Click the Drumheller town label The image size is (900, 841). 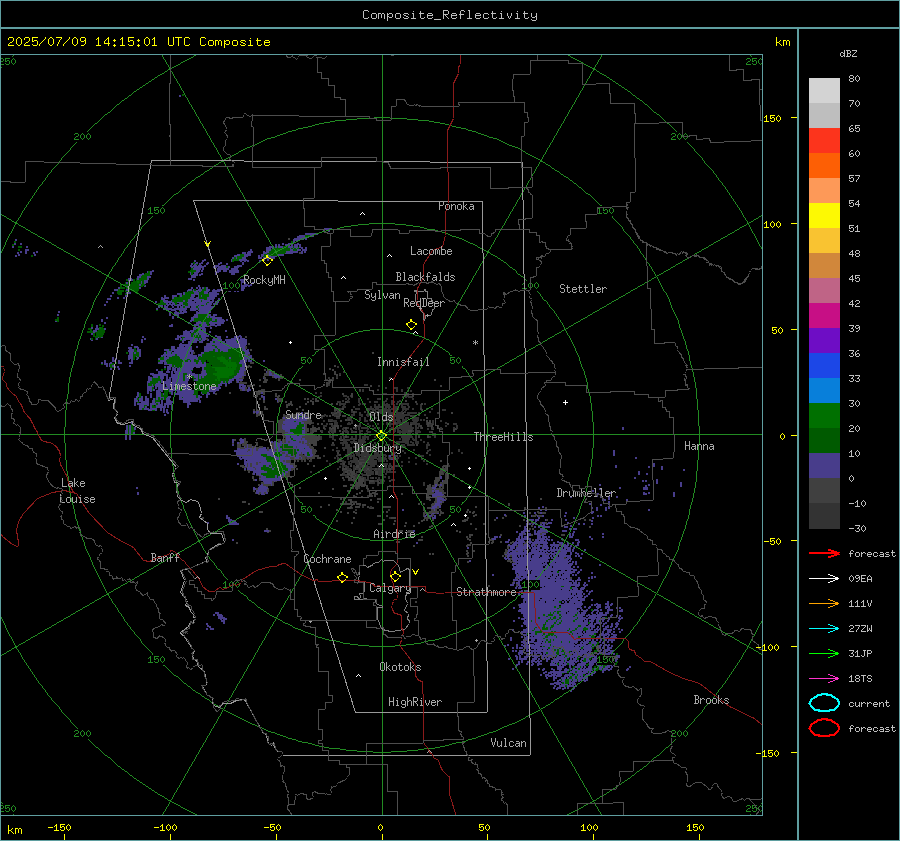coord(586,493)
